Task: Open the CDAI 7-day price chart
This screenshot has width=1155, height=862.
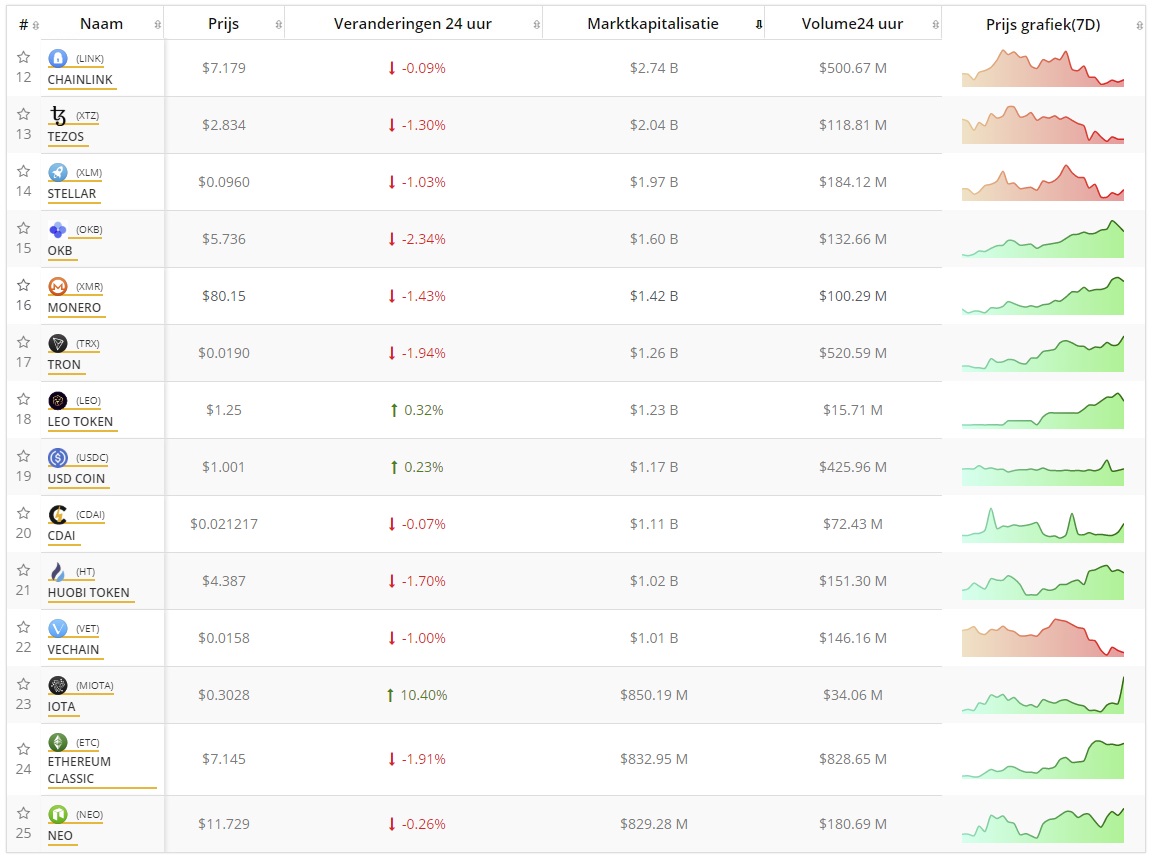Action: [x=1042, y=525]
